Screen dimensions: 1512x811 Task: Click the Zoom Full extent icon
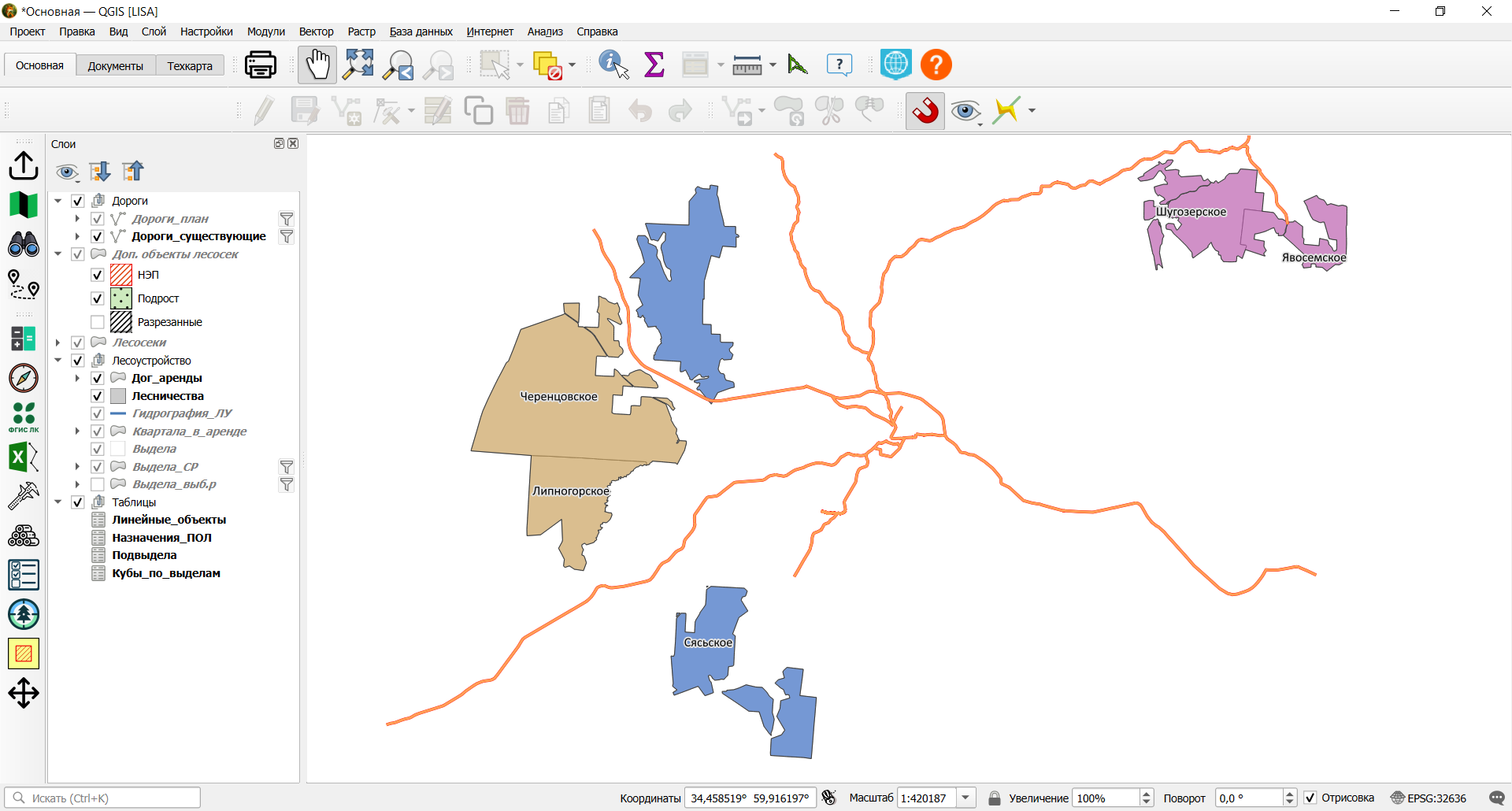(359, 65)
